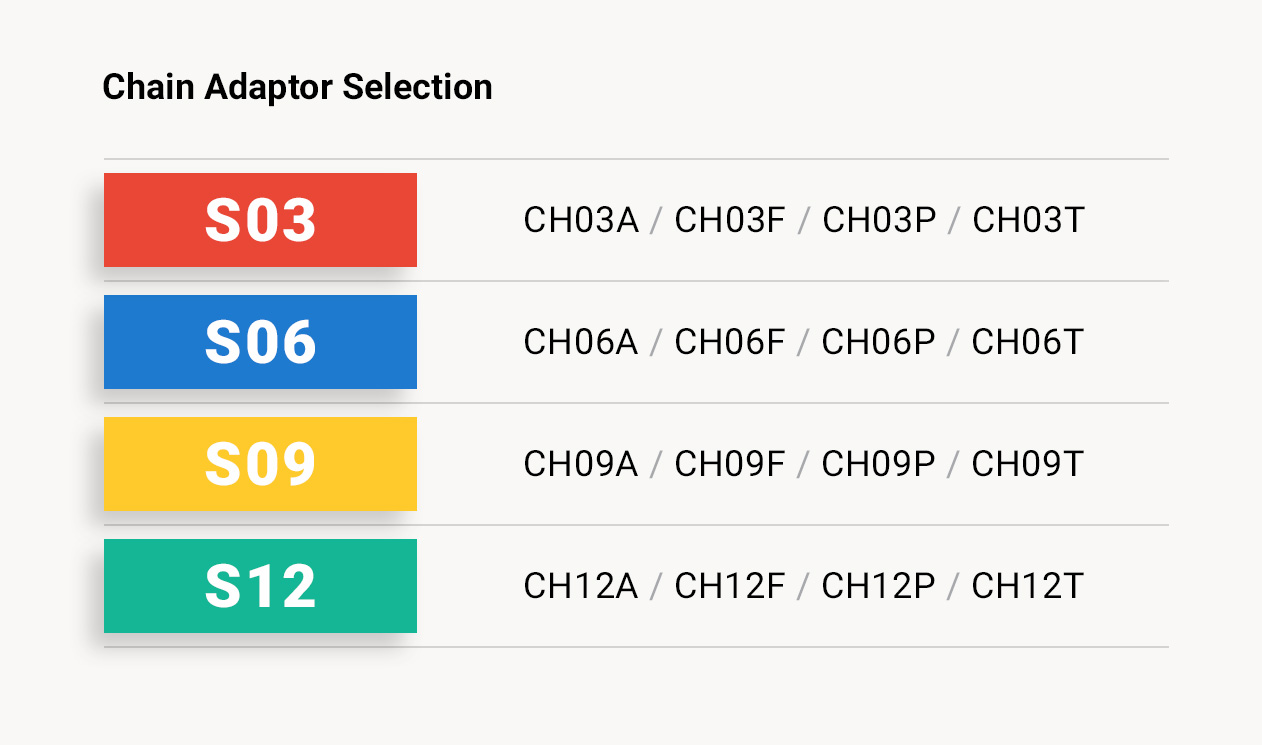Click the red S03 color block
Screen dimensions: 1262x745
point(260,220)
